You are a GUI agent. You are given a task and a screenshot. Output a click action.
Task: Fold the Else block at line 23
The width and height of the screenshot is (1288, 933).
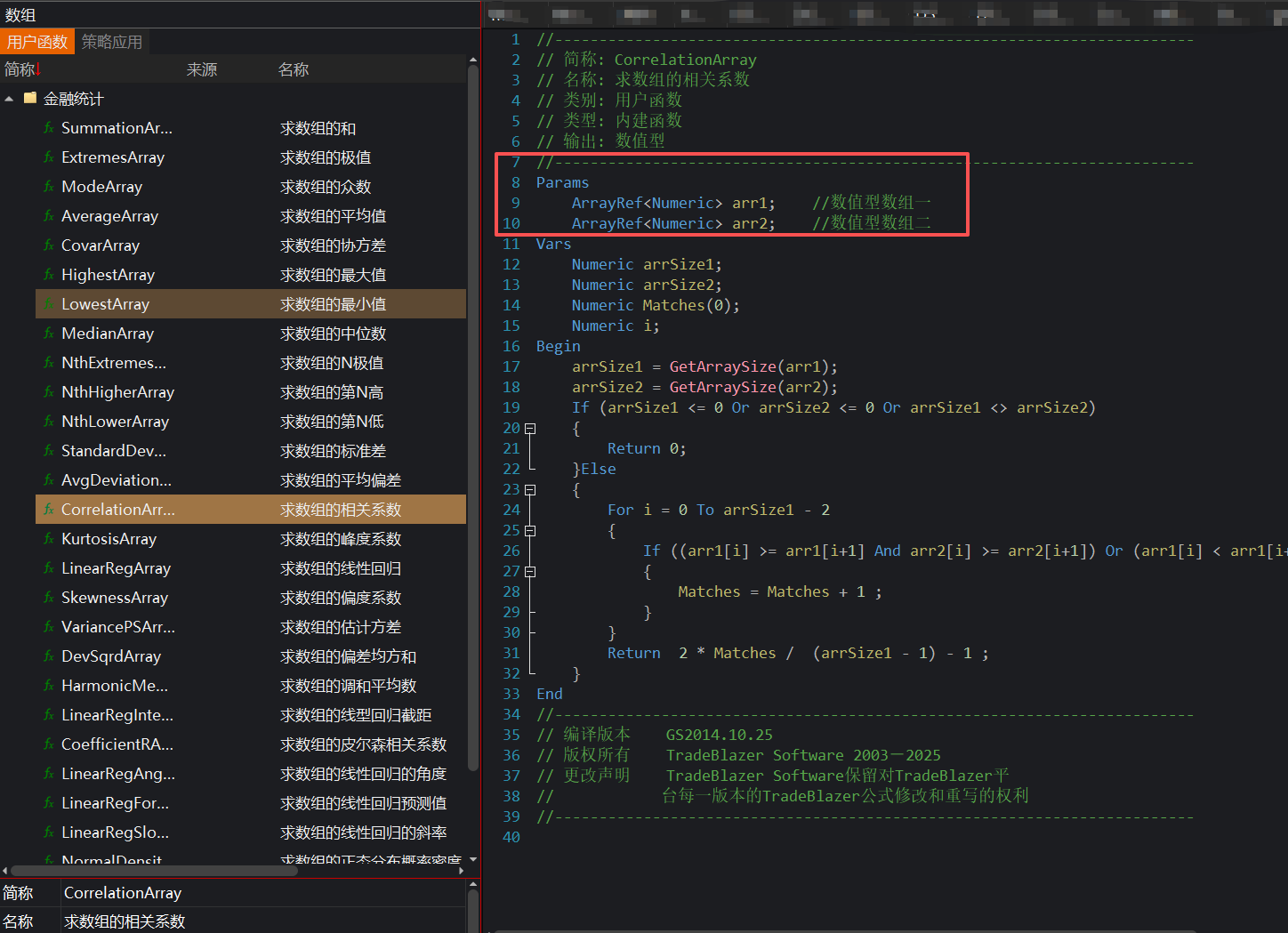click(x=530, y=489)
